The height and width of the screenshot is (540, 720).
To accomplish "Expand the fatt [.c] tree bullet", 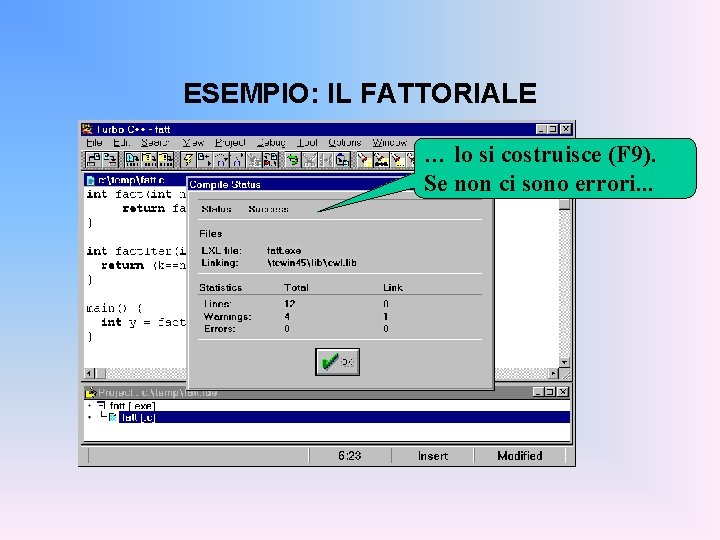I will click(90, 417).
